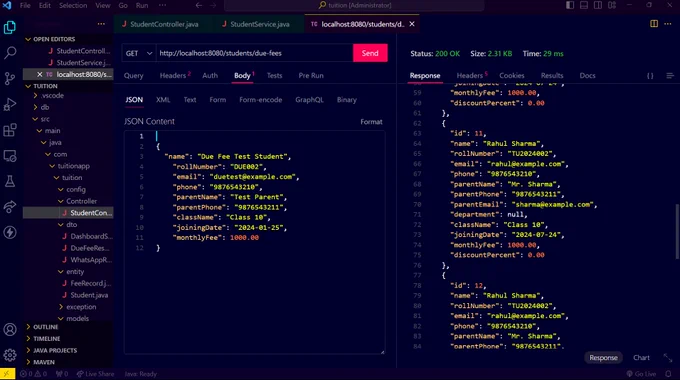Screen dimensions: 680x380
Task: Open the HTTP method GET dropdown
Action: 139,53
